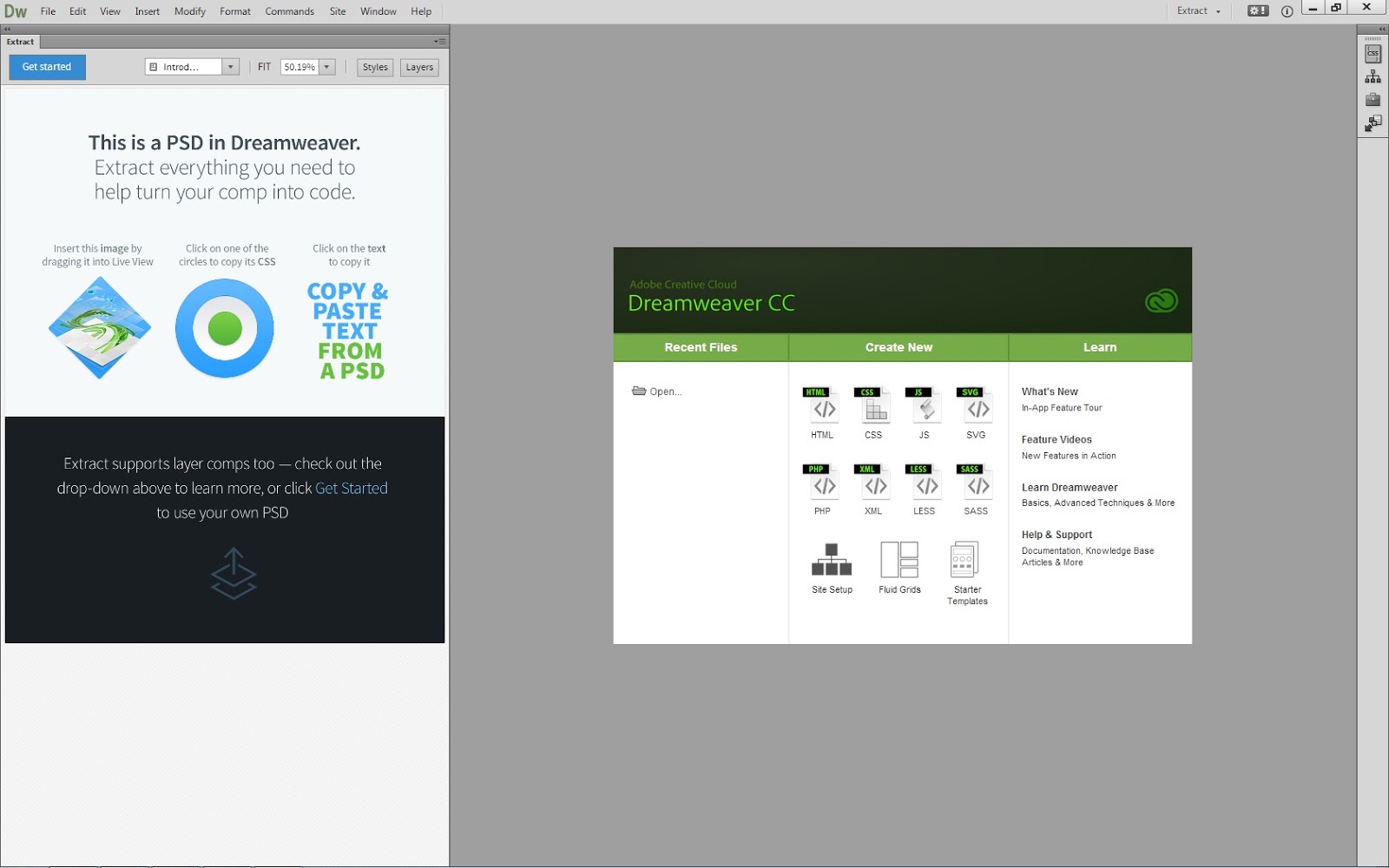Open the CSS Designer panel icon
Viewport: 1389px width, 868px height.
pos(1373,54)
